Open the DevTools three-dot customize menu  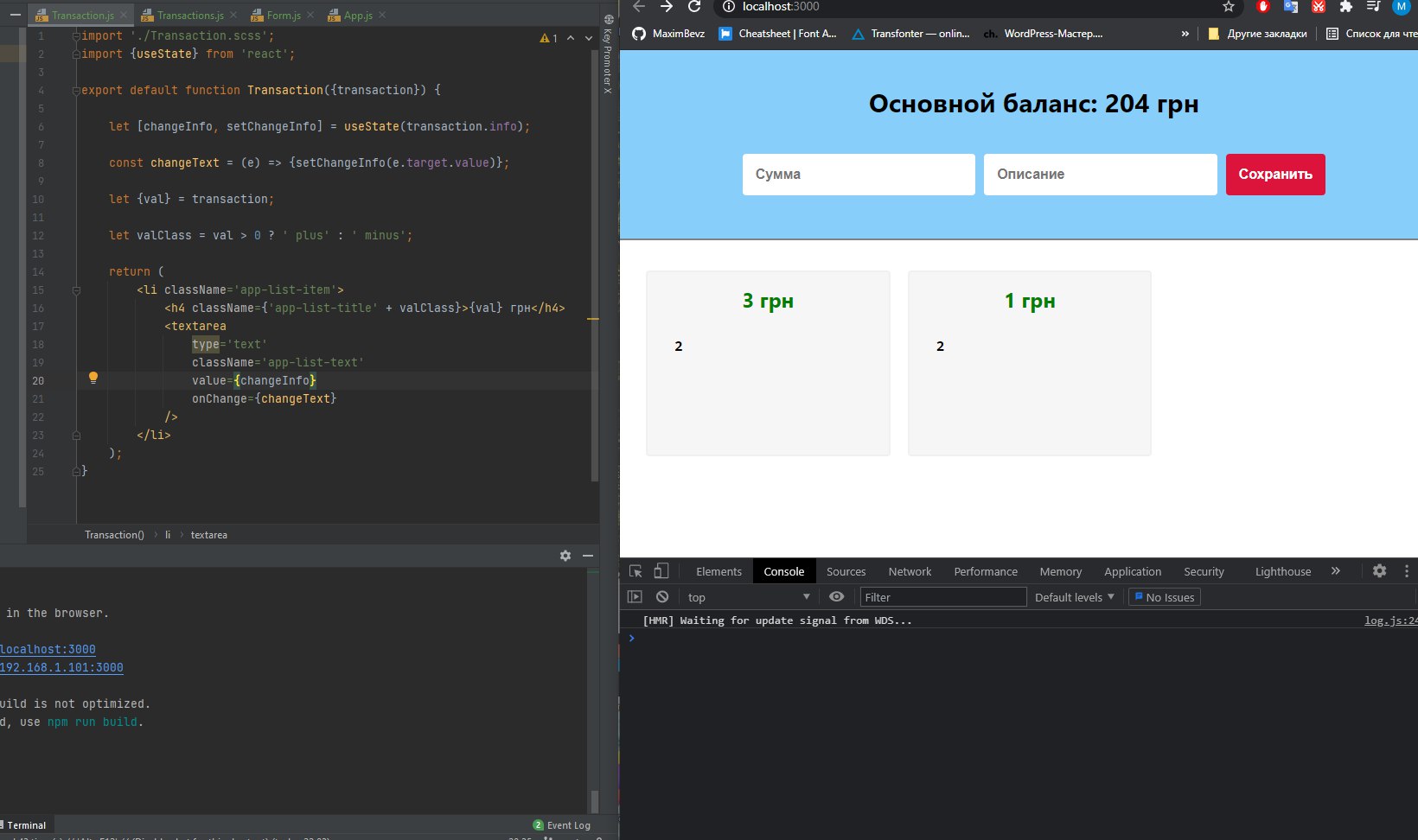[x=1407, y=571]
